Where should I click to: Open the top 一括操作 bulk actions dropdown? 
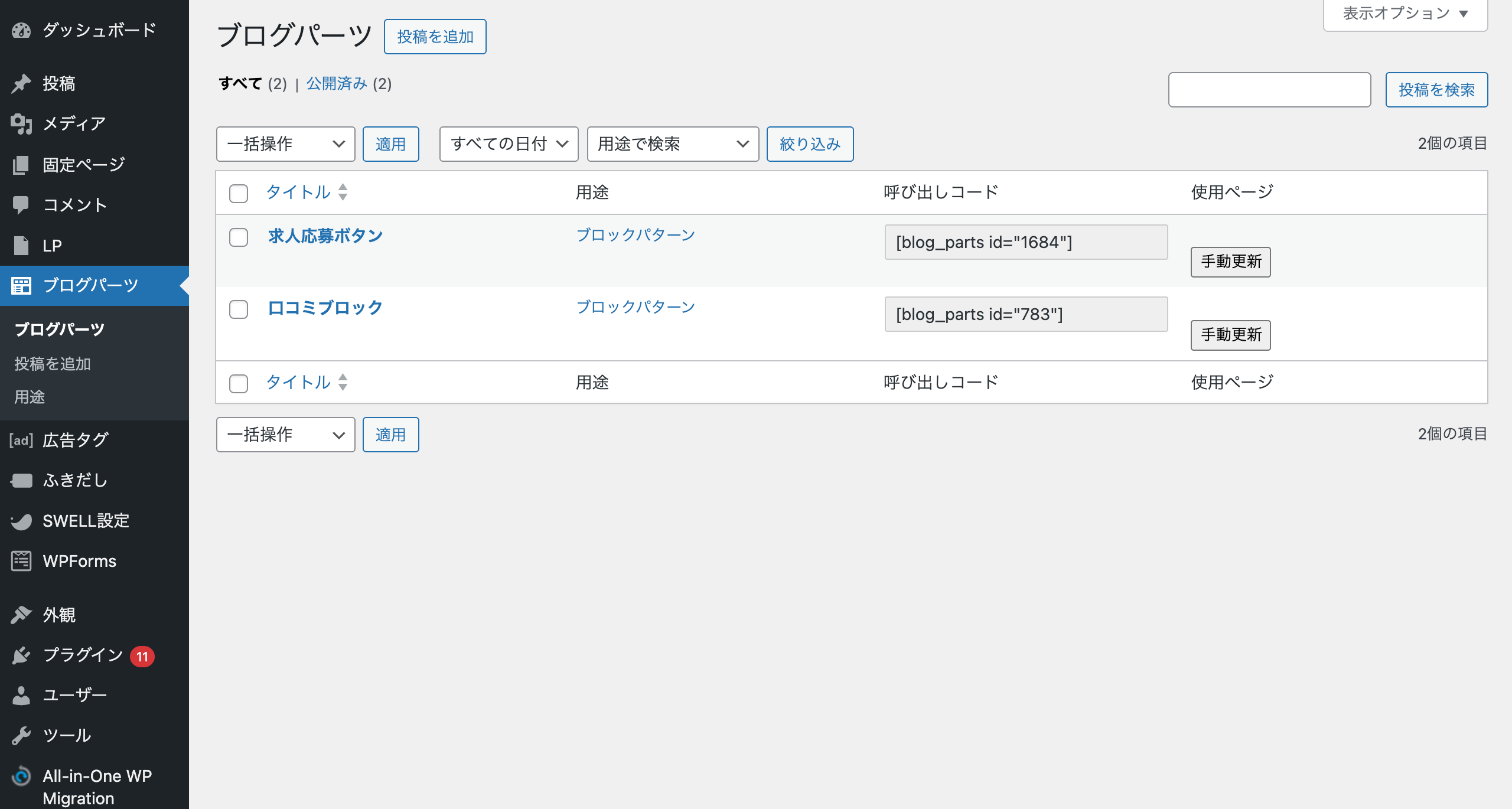(285, 144)
